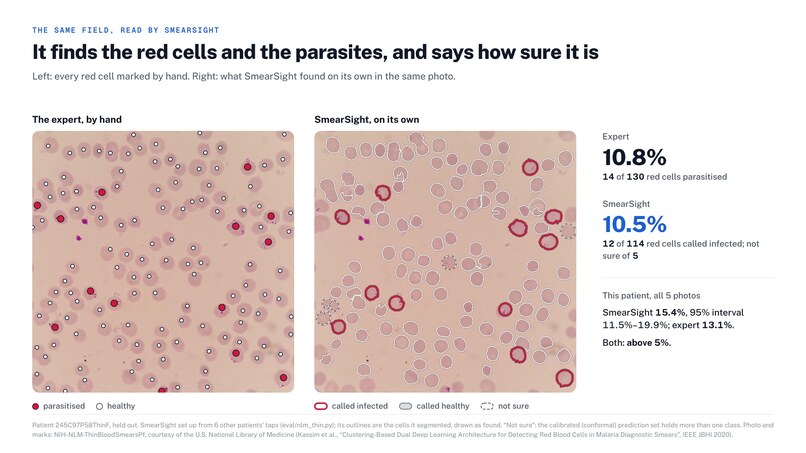Click the 'parasitised' legend label

(x=64, y=406)
